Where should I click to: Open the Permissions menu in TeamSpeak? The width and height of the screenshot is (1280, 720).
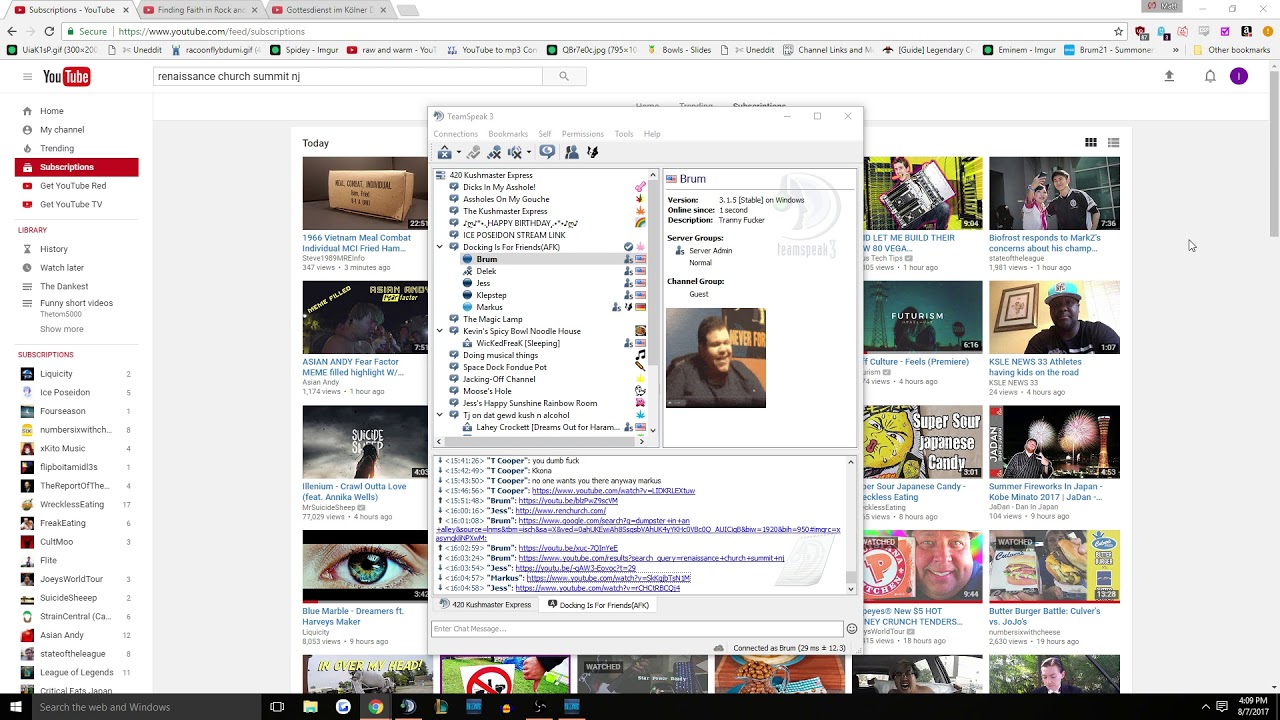pos(582,134)
